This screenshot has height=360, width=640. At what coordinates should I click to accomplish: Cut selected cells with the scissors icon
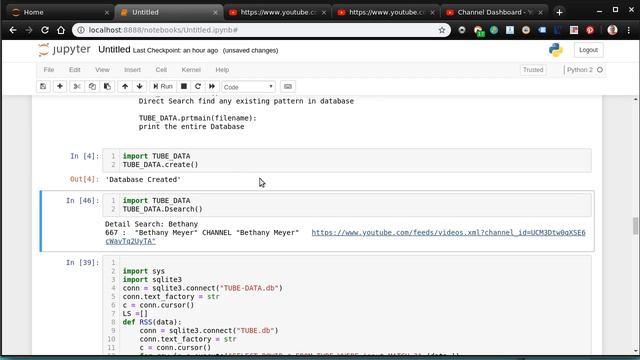click(x=77, y=87)
